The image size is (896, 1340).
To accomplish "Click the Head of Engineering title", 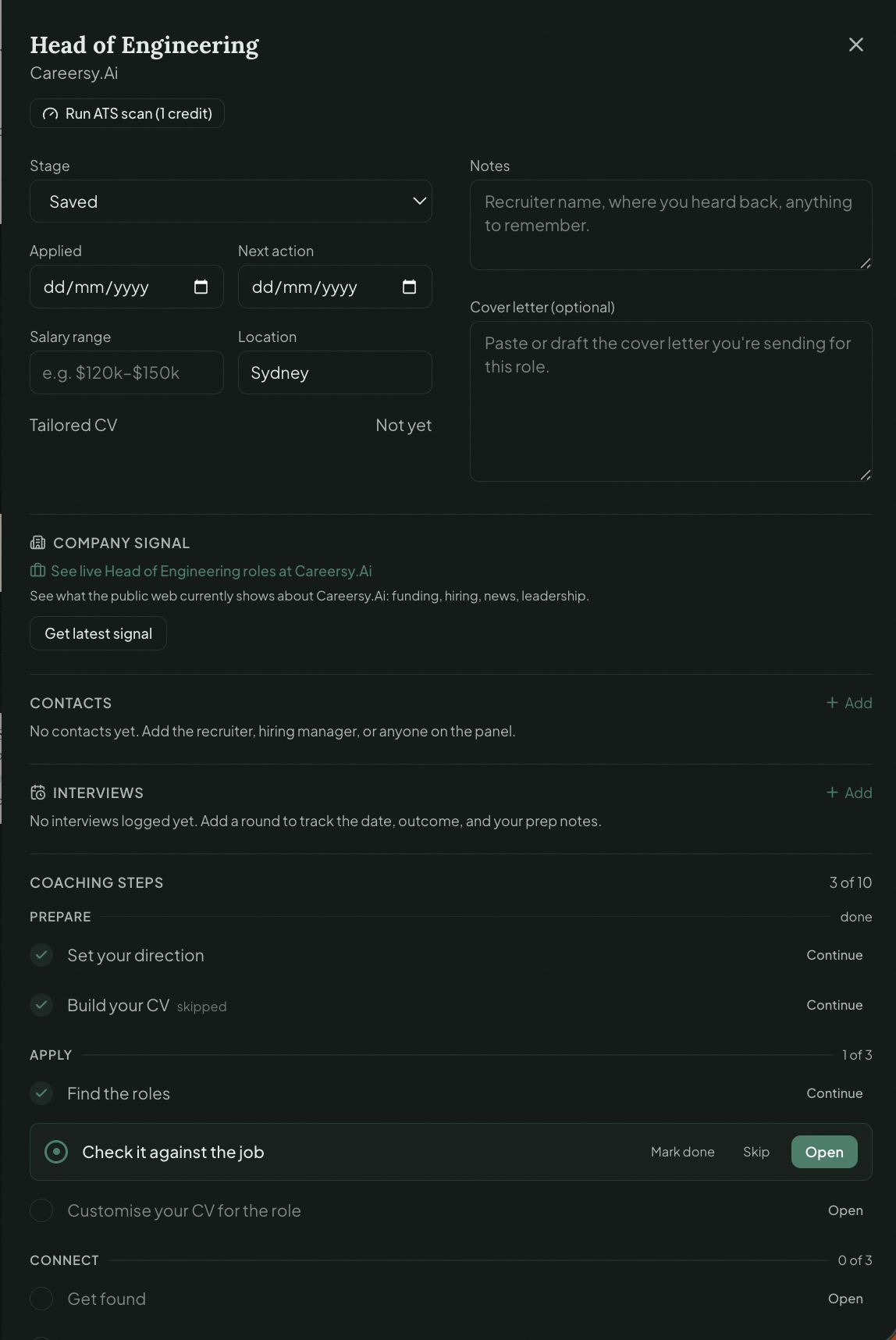I will tap(144, 45).
